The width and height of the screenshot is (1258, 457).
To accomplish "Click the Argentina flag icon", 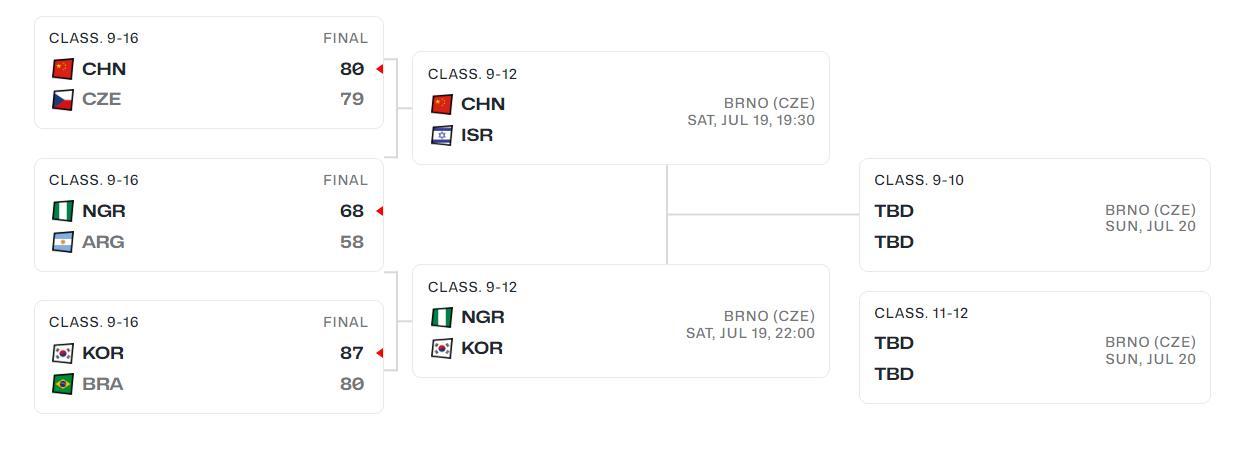I will point(63,242).
